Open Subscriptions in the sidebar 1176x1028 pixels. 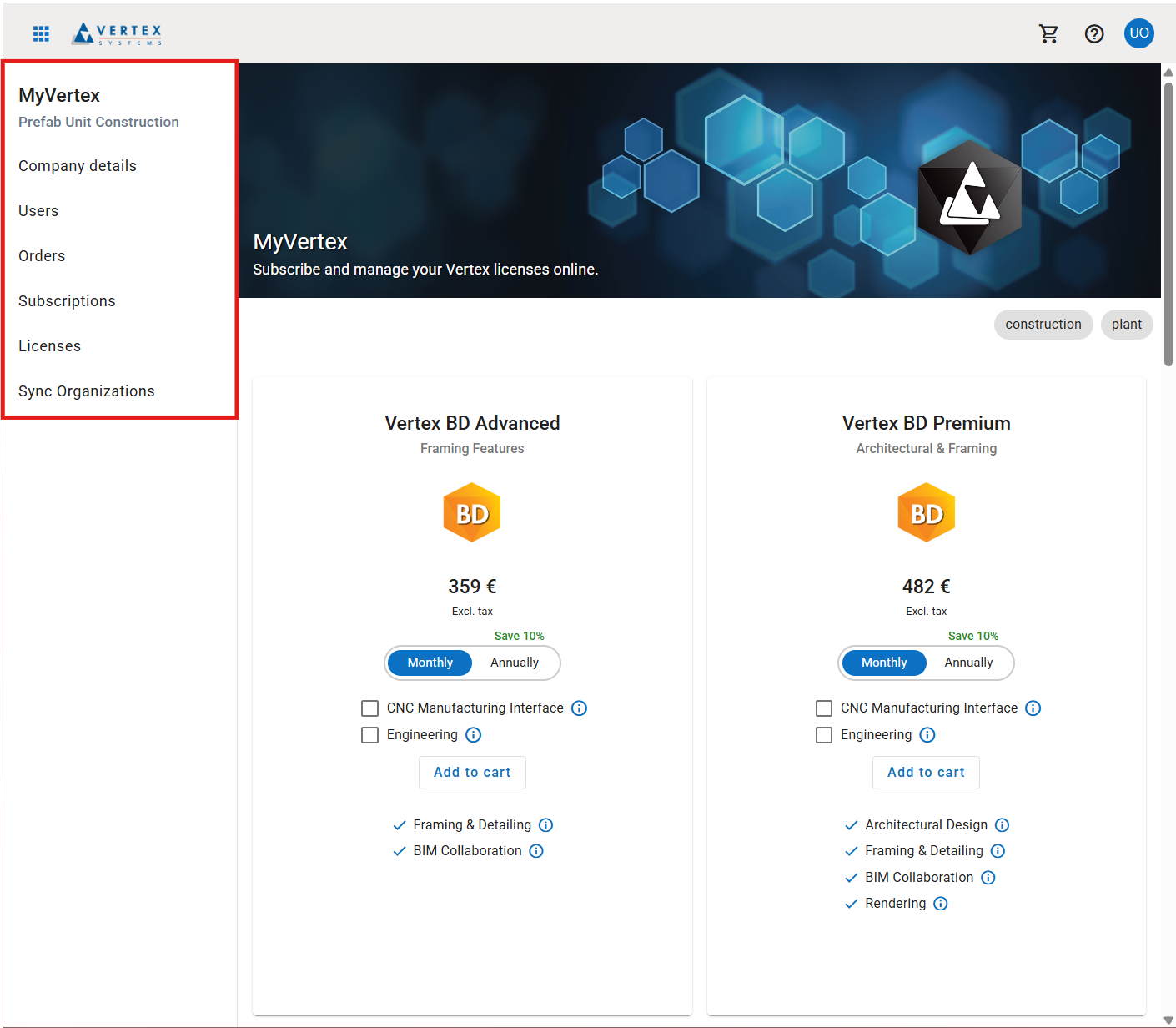[67, 301]
